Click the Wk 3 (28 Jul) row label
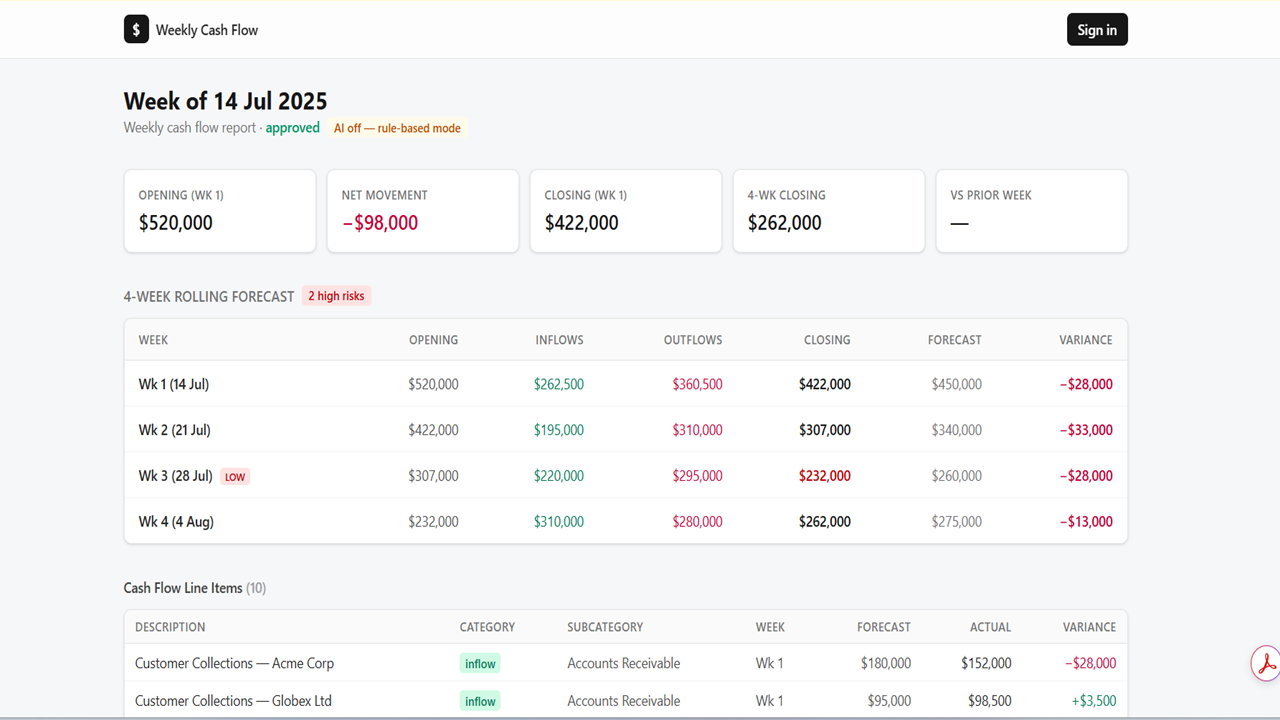The height and width of the screenshot is (720, 1280). tap(176, 476)
